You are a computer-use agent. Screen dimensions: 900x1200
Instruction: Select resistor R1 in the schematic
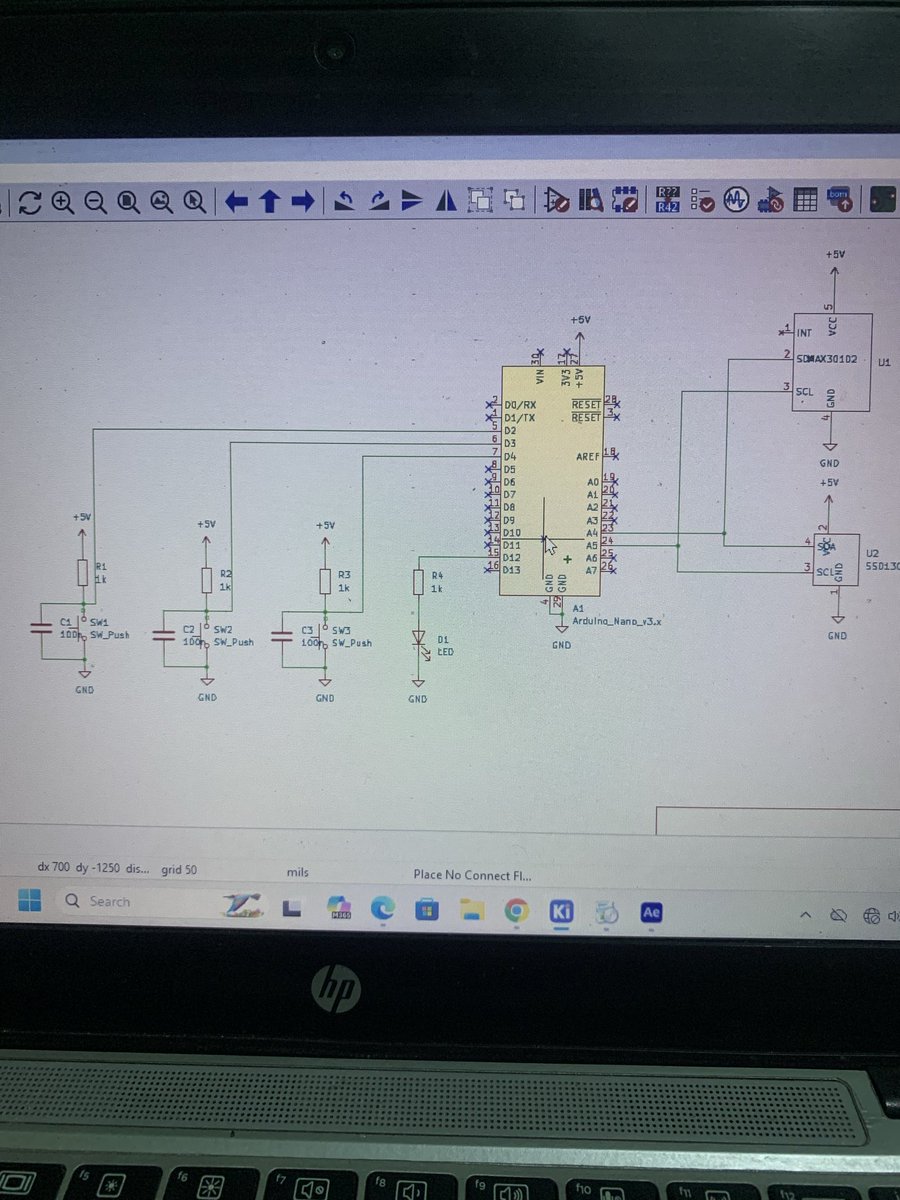click(83, 572)
